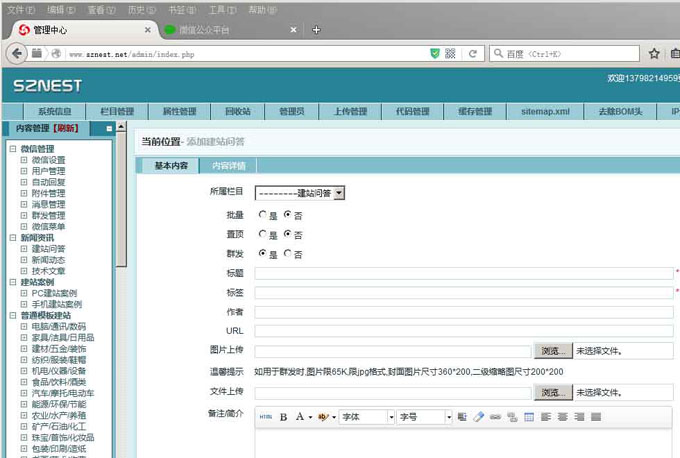Select 是 for the 批量 option

262,214
